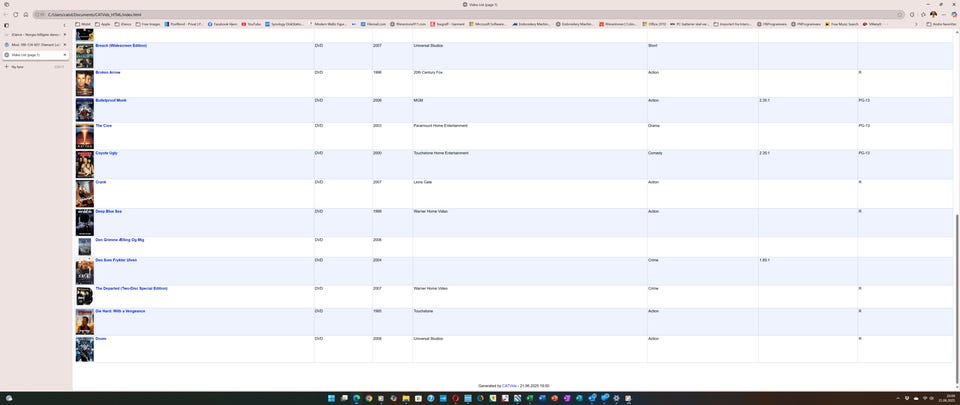Collapse the vertical tabs pane
The image size is (960, 405).
[64, 25]
